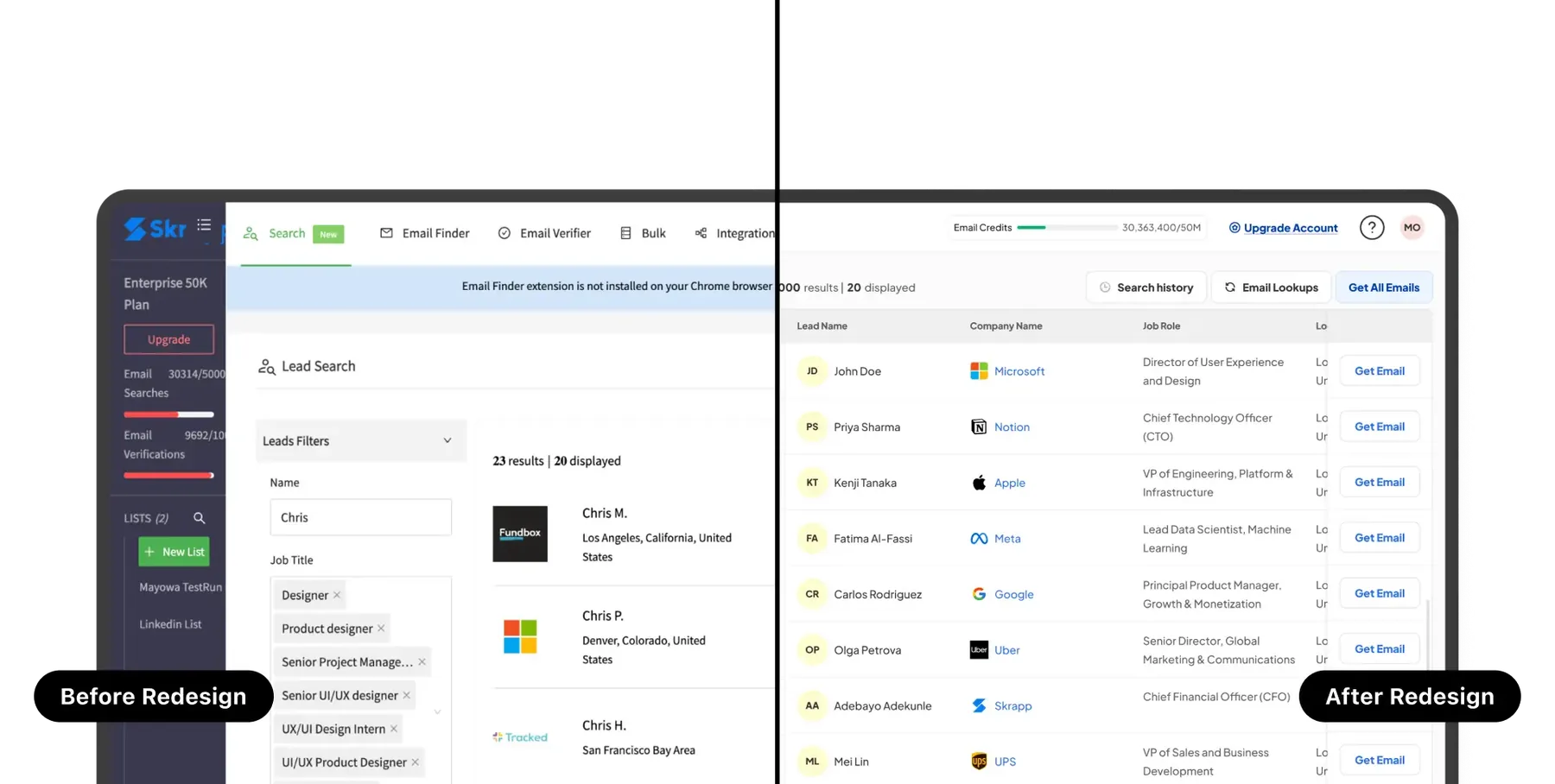Viewport: 1555px width, 784px height.
Task: Select Linkedin List in sidebar
Action: coord(170,624)
